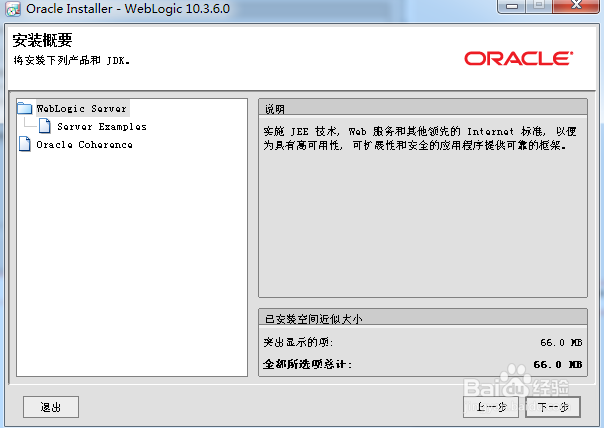Viewport: 604px width, 428px height.
Task: Minimize the Oracle Installer window
Action: pyautogui.click(x=512, y=6)
